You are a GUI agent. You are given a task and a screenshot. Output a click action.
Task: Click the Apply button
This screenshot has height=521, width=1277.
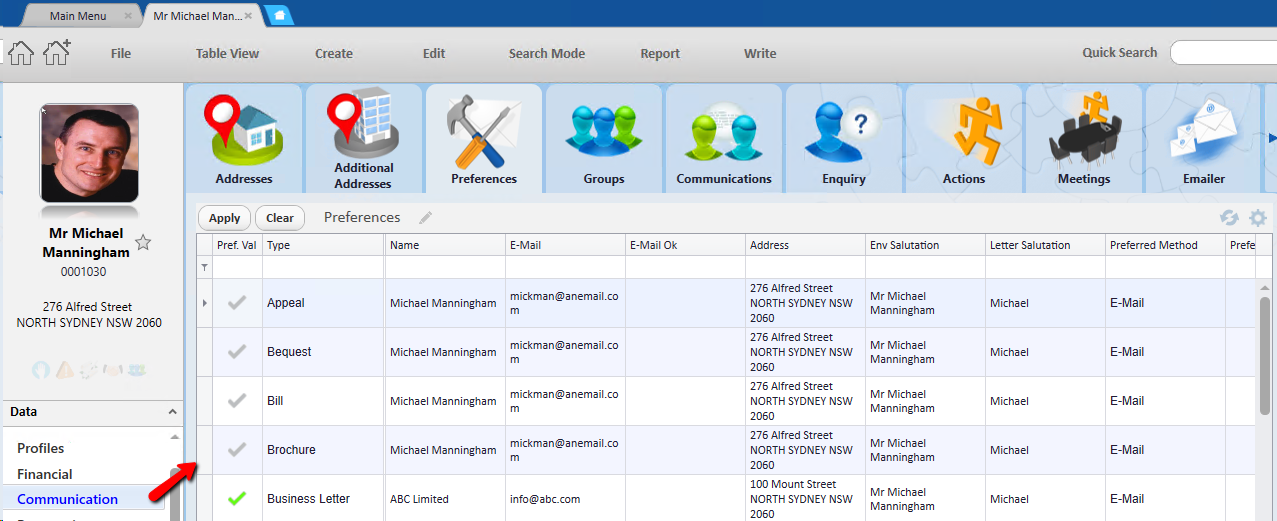coord(225,218)
